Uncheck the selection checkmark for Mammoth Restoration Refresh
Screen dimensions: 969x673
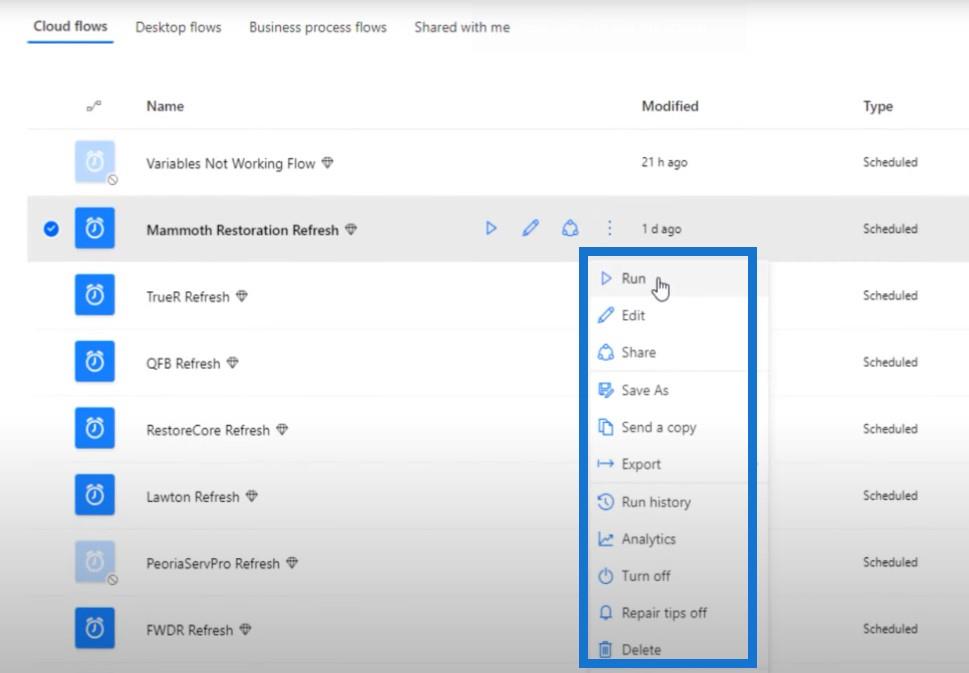tap(51, 229)
